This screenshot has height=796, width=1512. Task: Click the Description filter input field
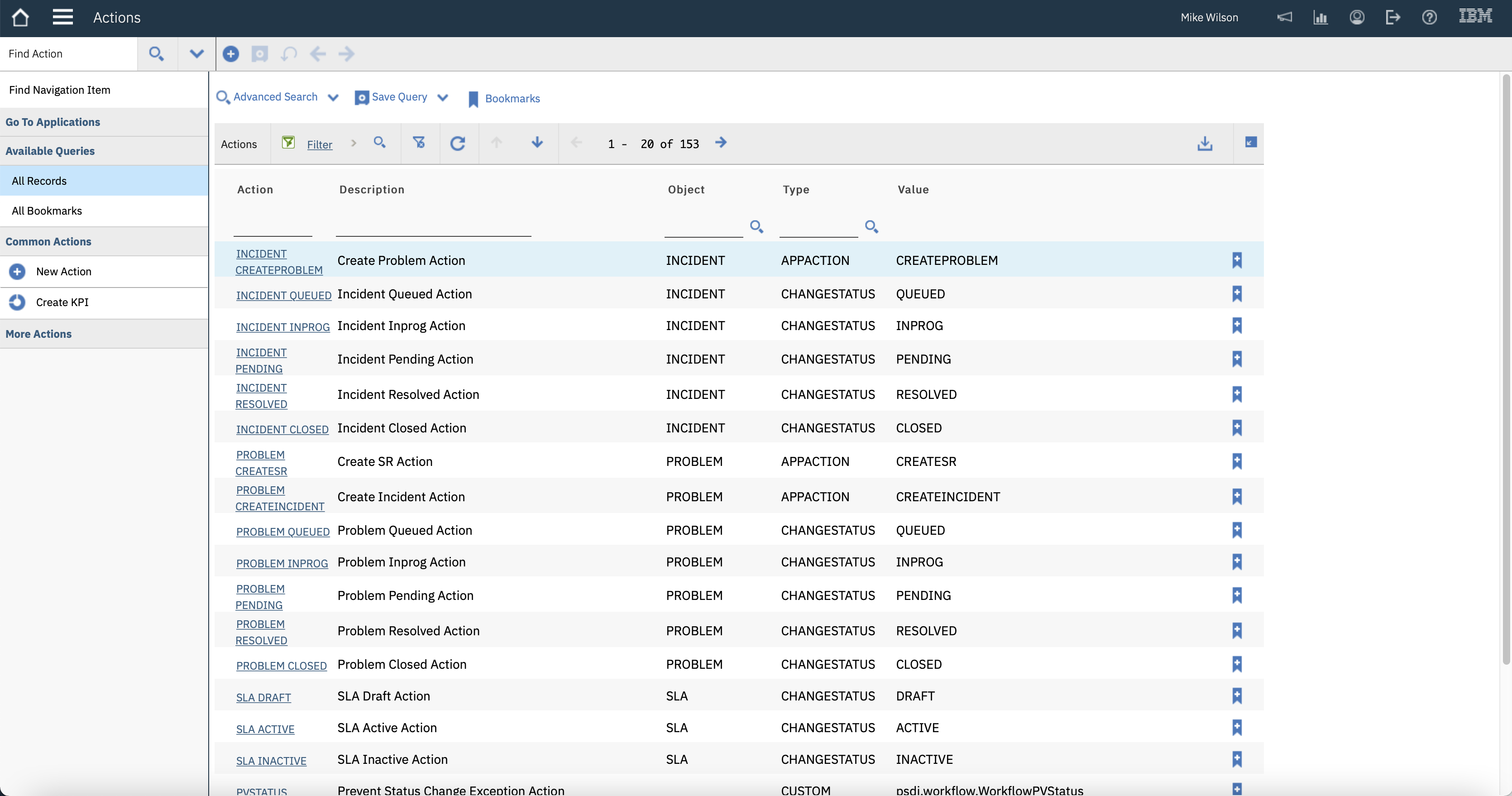pyautogui.click(x=433, y=226)
